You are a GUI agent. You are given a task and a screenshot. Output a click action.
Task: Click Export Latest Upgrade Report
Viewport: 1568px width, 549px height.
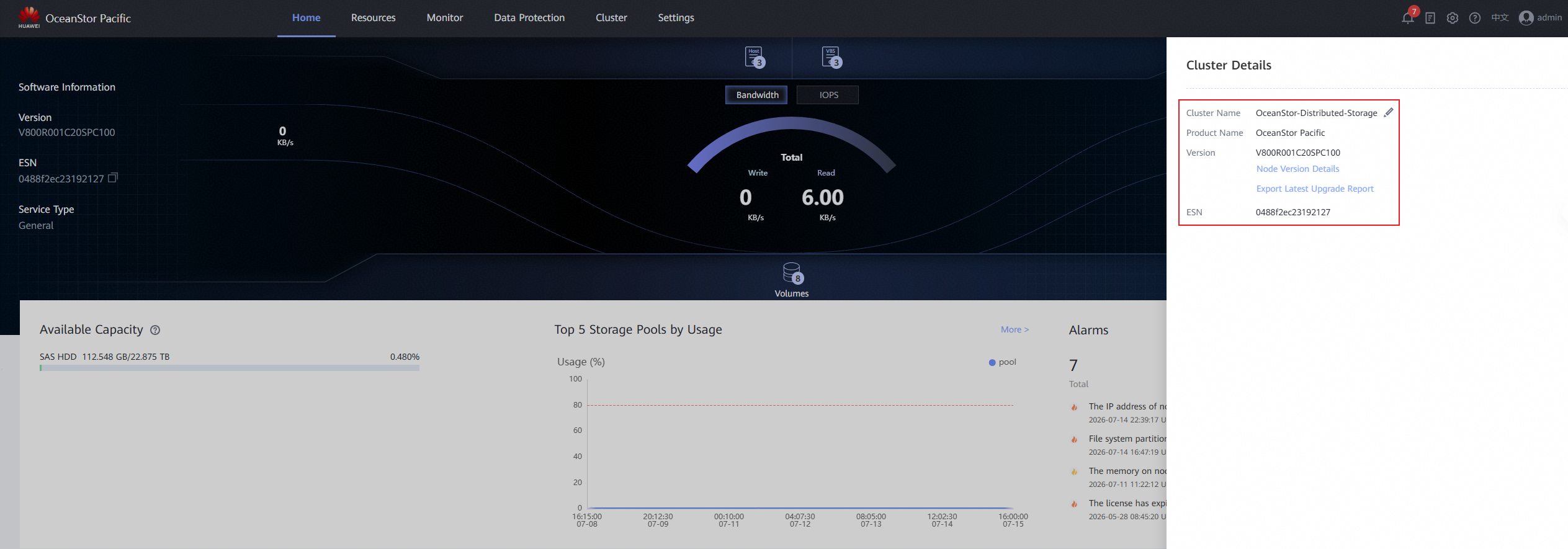coord(1315,189)
